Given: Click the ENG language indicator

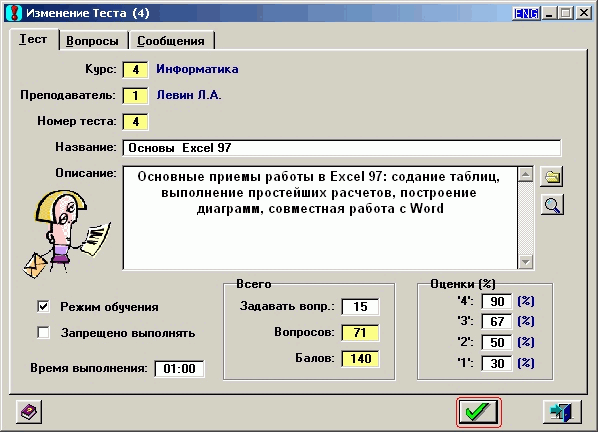Looking at the screenshot, I should (526, 13).
